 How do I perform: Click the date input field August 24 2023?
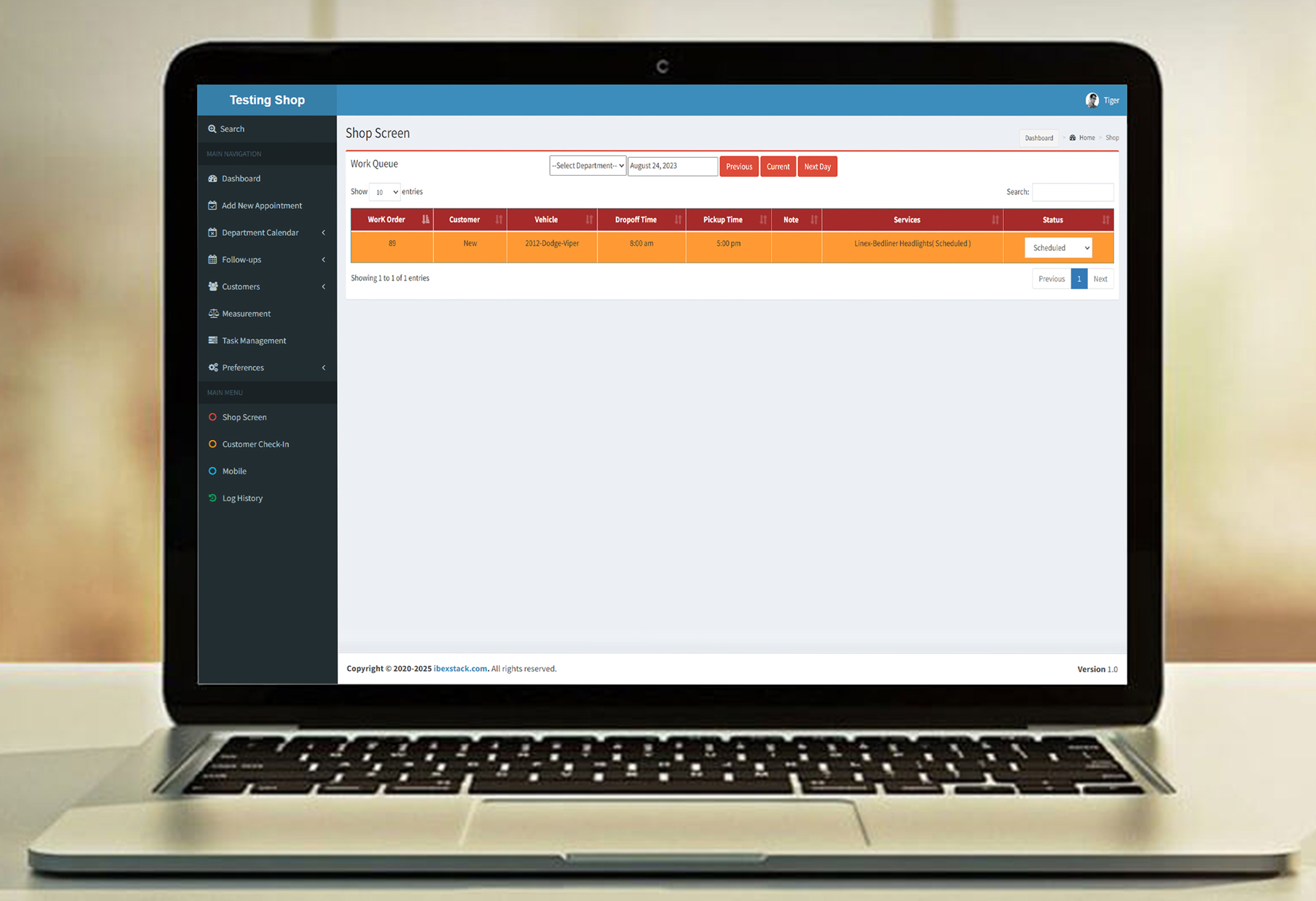pos(673,166)
